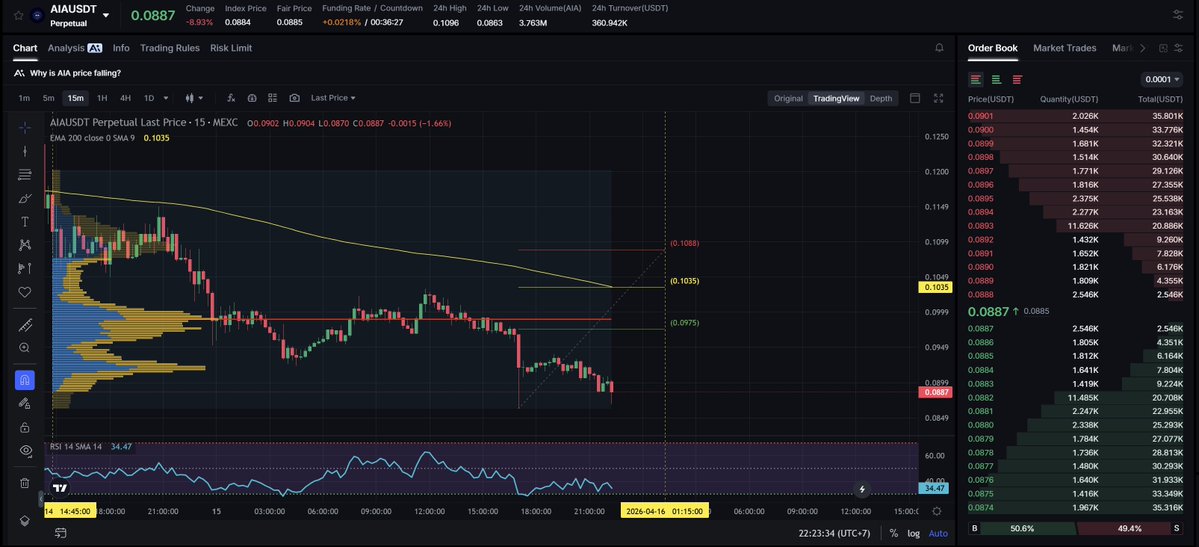
Task: Toggle lock all drawings padlock
Action: point(24,427)
